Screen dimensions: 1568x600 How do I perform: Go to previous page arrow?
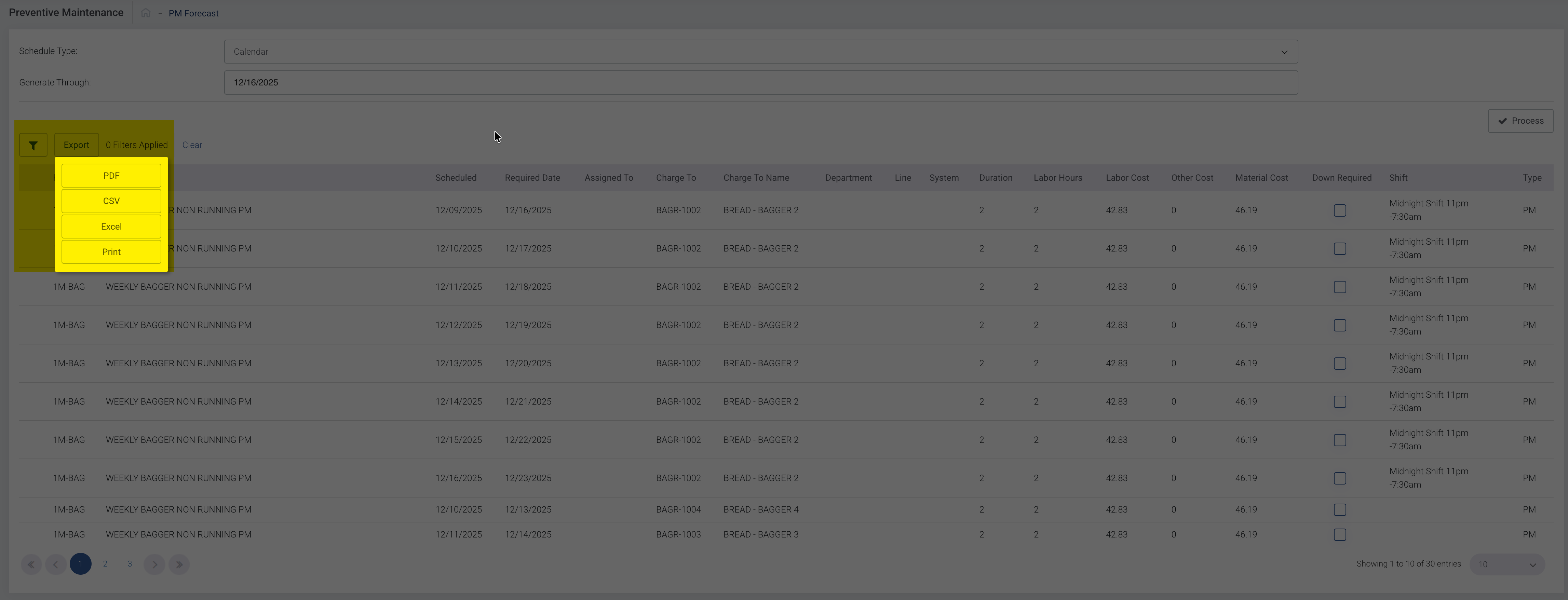click(55, 564)
